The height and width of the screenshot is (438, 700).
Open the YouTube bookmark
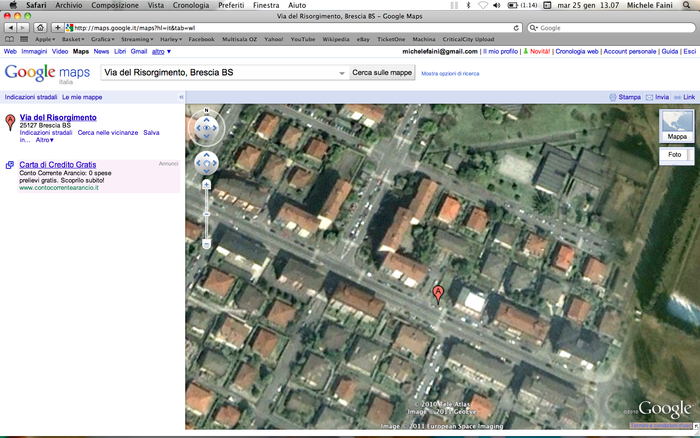click(x=303, y=39)
